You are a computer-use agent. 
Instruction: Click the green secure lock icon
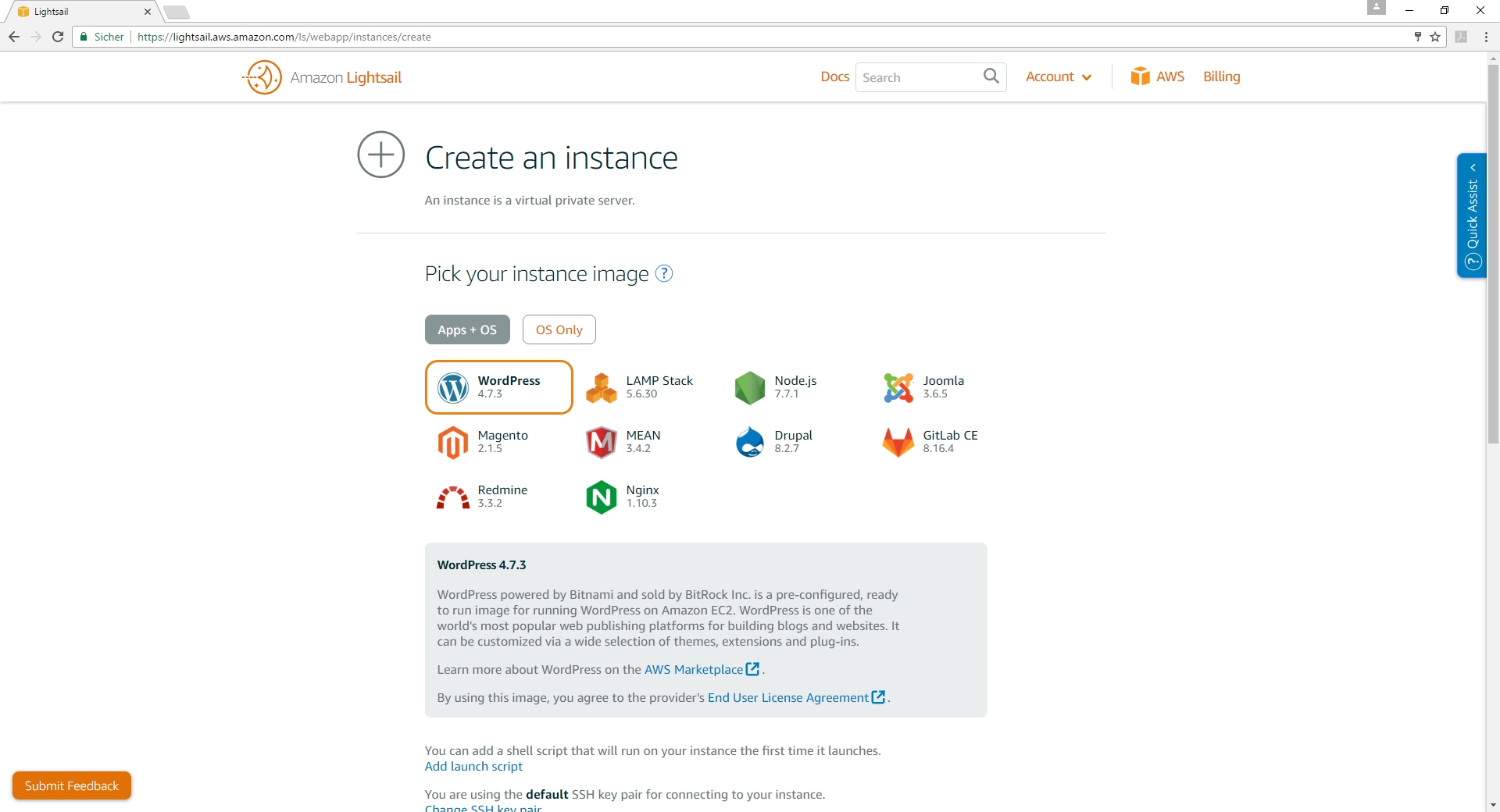(x=84, y=37)
